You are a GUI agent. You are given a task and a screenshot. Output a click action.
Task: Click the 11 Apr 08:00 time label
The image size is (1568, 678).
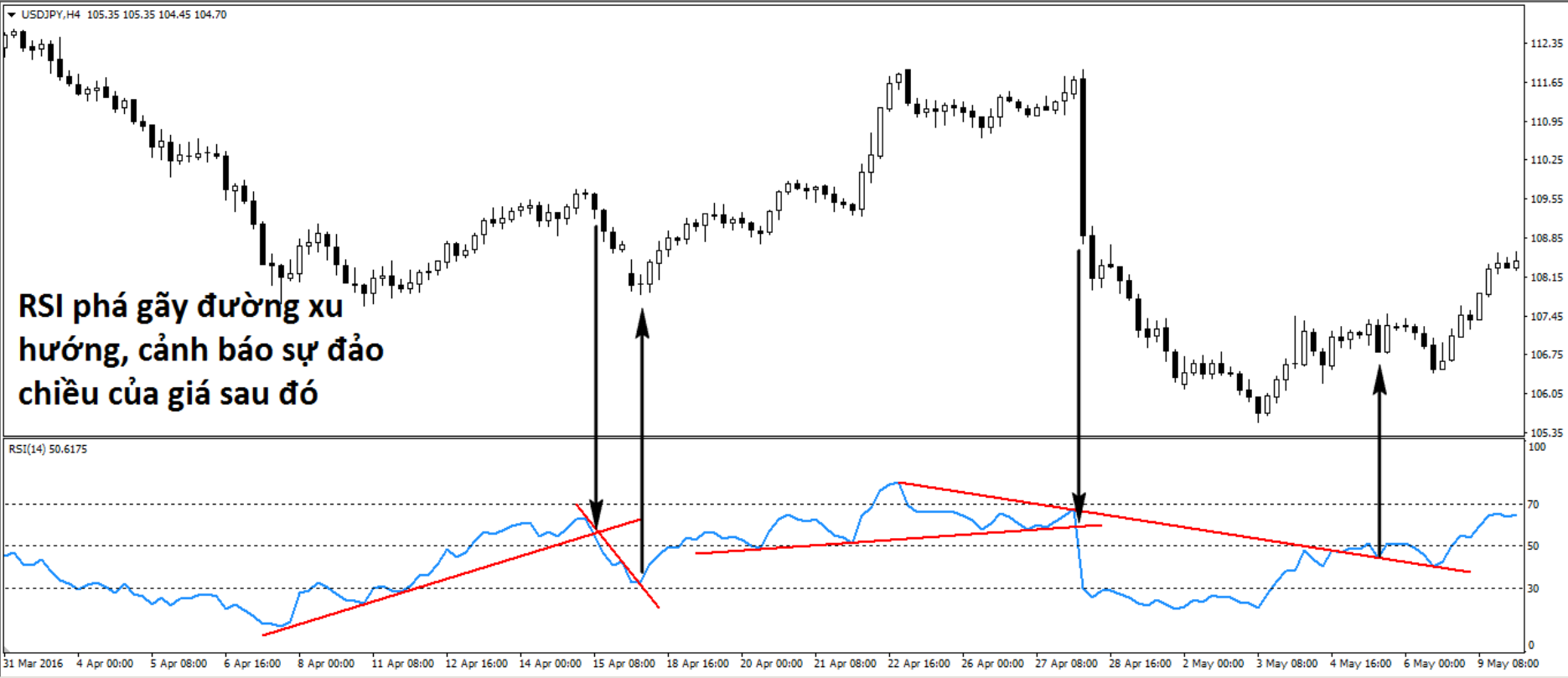[x=402, y=664]
